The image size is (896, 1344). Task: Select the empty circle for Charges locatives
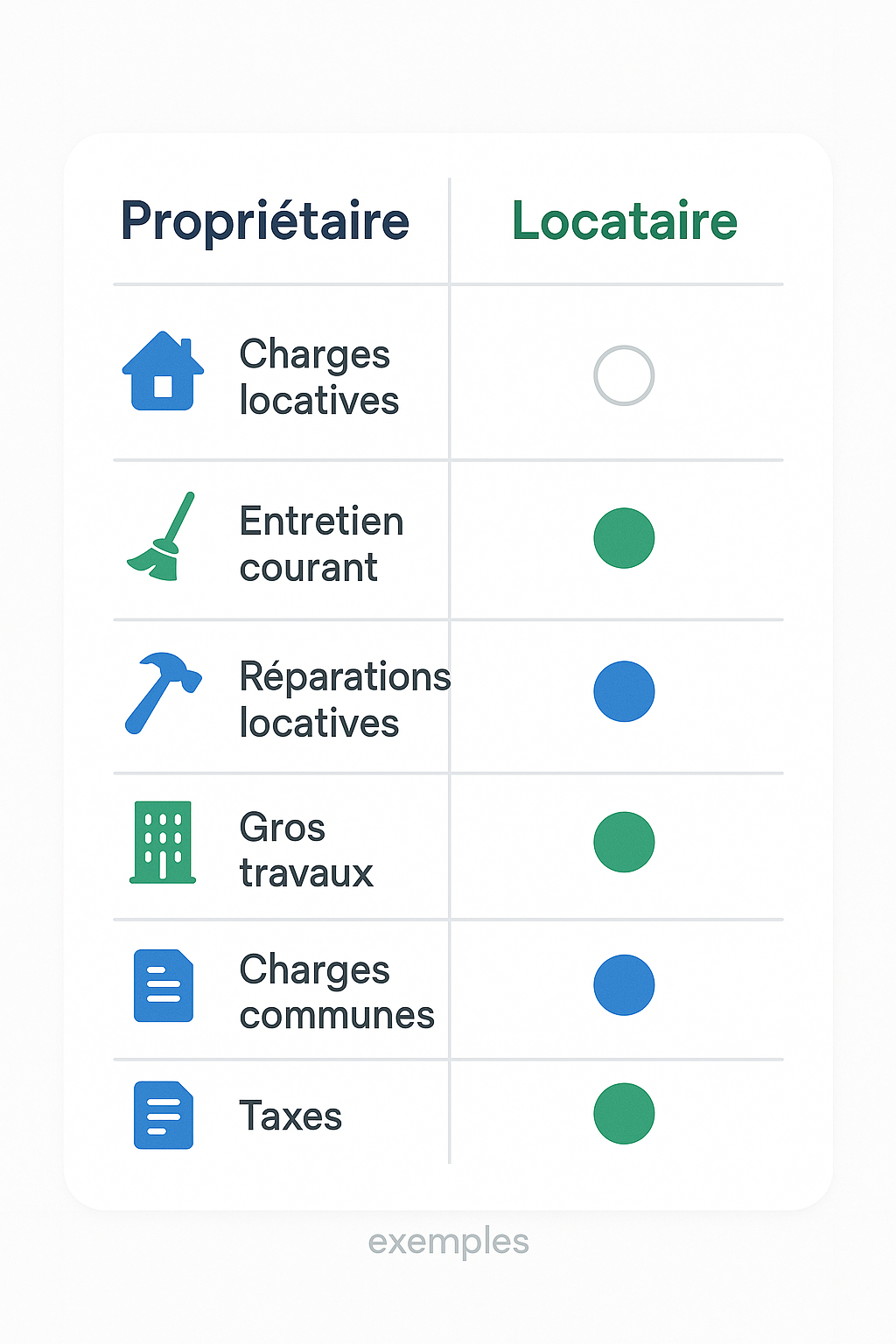[x=624, y=375]
